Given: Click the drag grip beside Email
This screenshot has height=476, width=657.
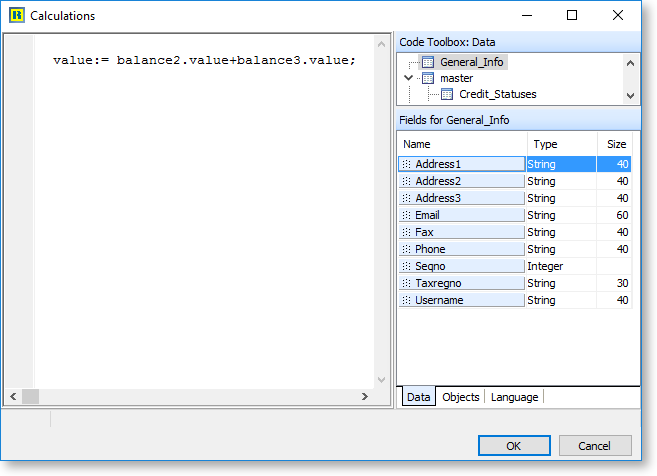Looking at the screenshot, I should (406, 215).
